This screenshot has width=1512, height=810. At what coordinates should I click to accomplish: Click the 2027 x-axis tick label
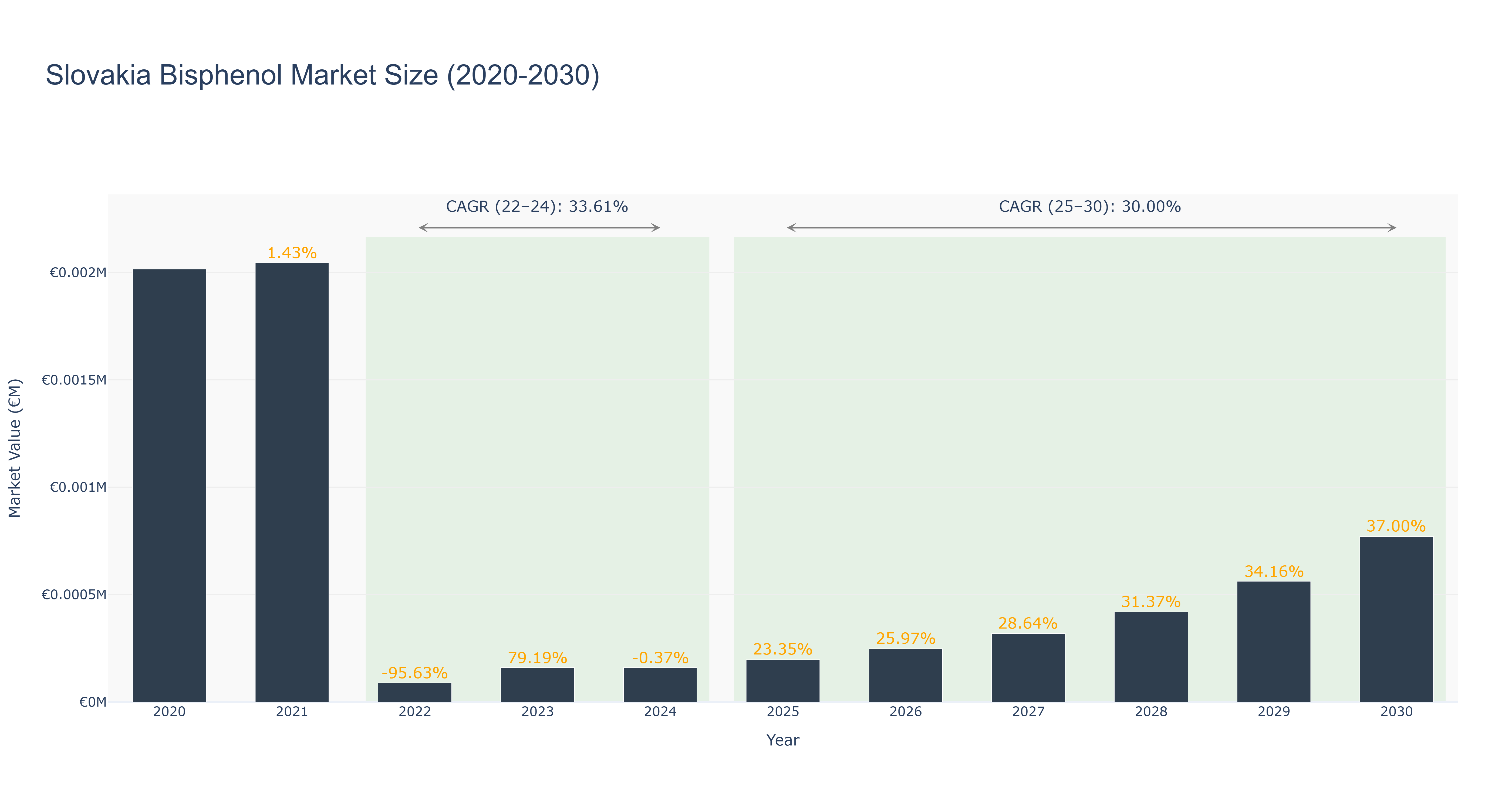(x=1028, y=711)
